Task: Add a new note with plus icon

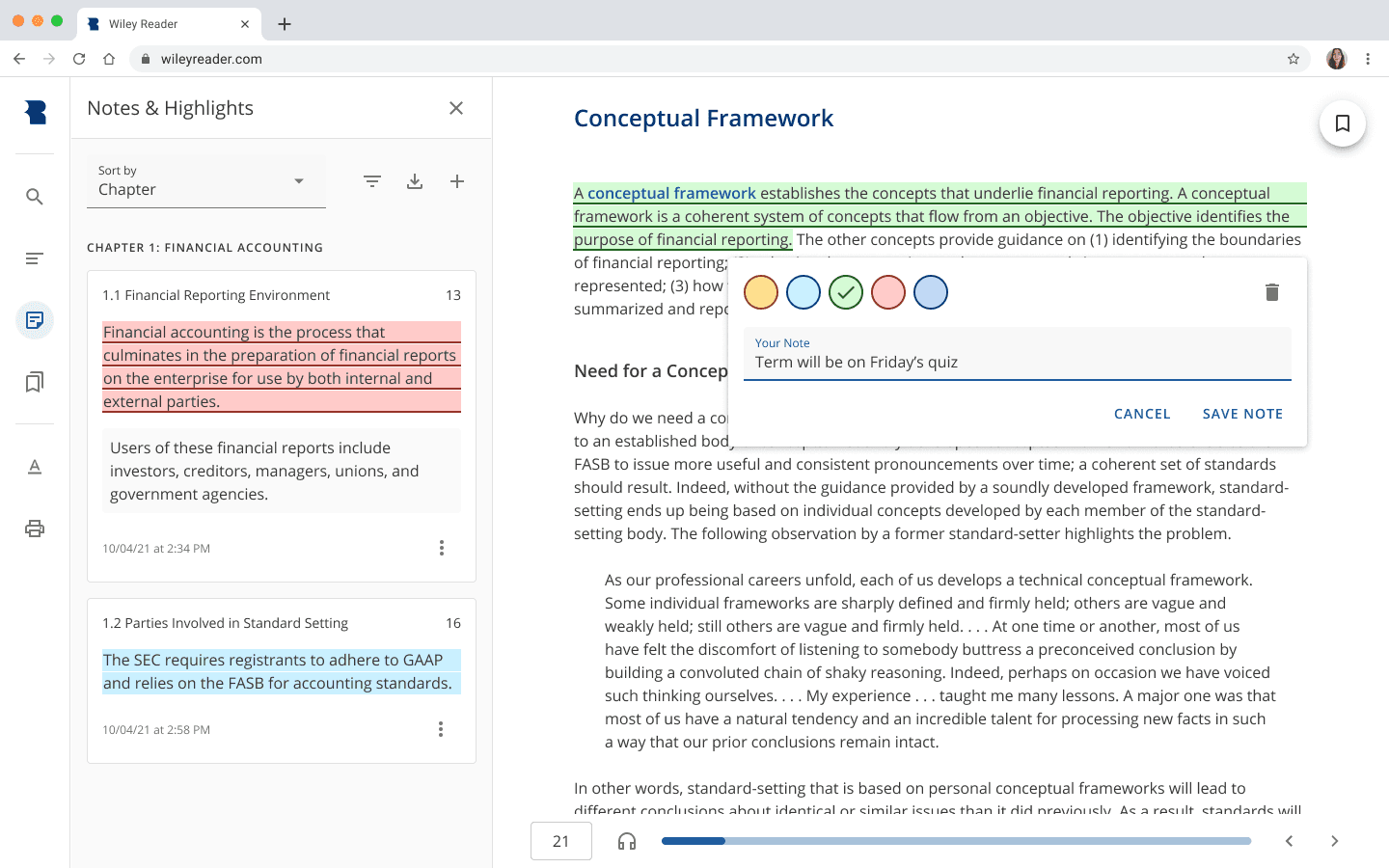Action: click(x=457, y=181)
